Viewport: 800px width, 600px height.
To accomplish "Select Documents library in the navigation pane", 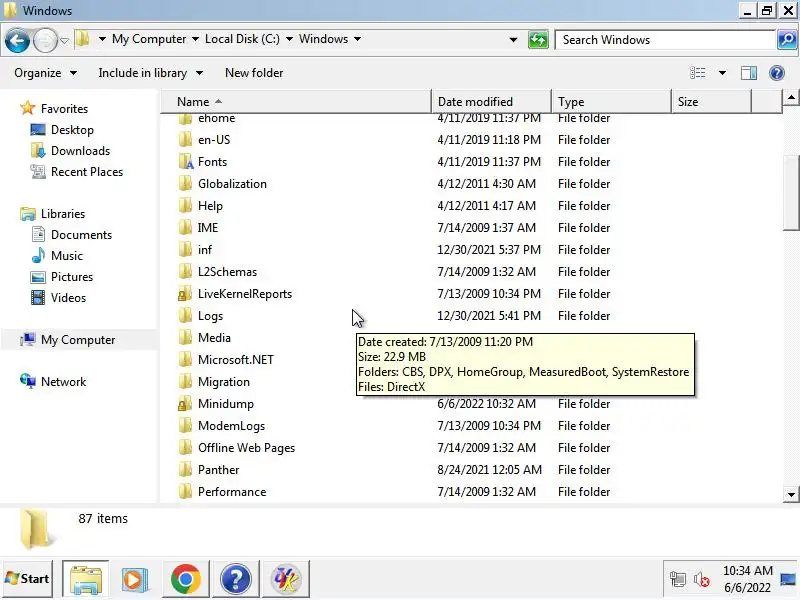I will (81, 235).
